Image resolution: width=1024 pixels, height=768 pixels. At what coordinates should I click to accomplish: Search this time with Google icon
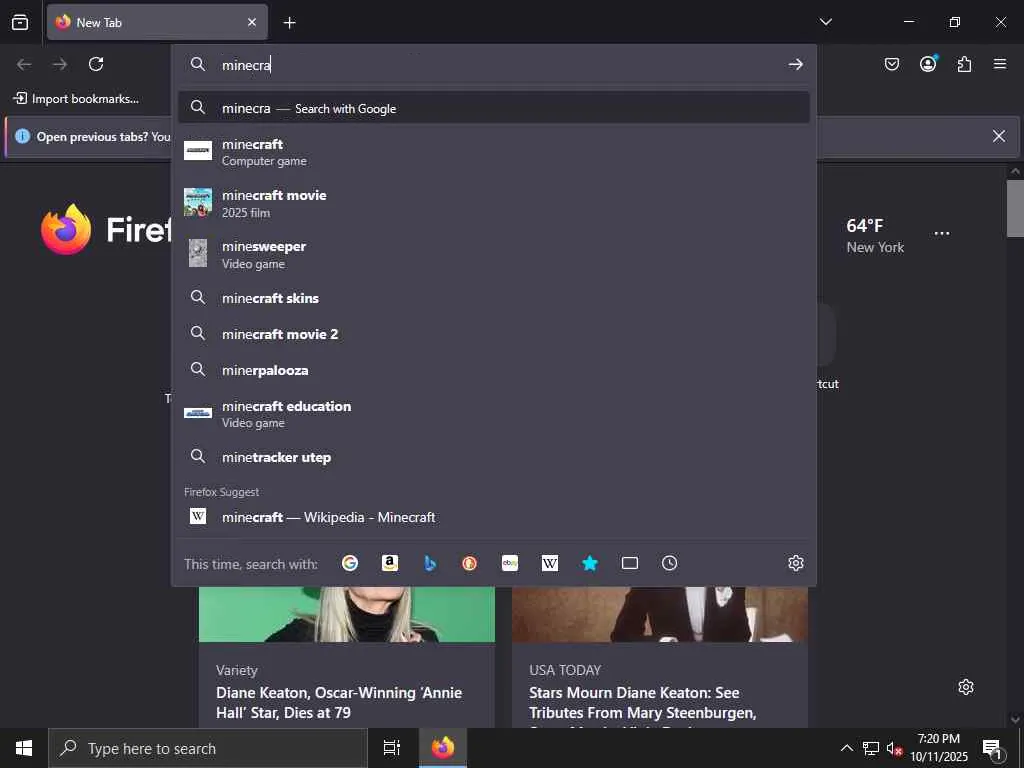[x=350, y=563]
